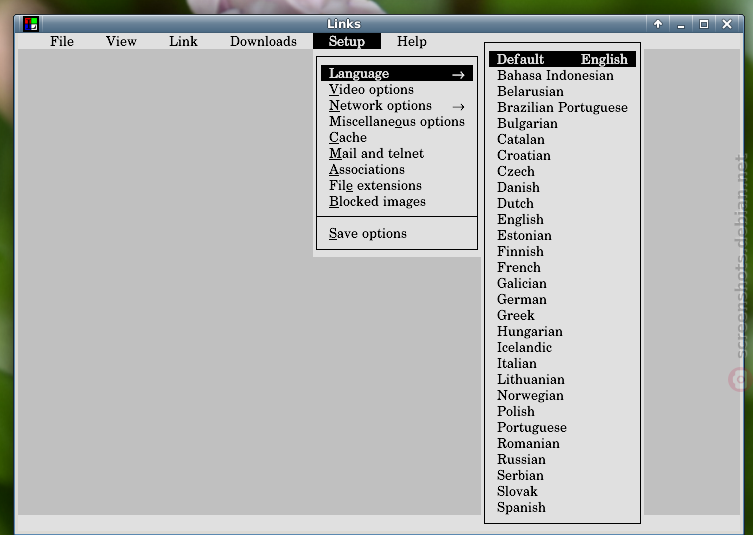Select Finnish language

pos(562,251)
